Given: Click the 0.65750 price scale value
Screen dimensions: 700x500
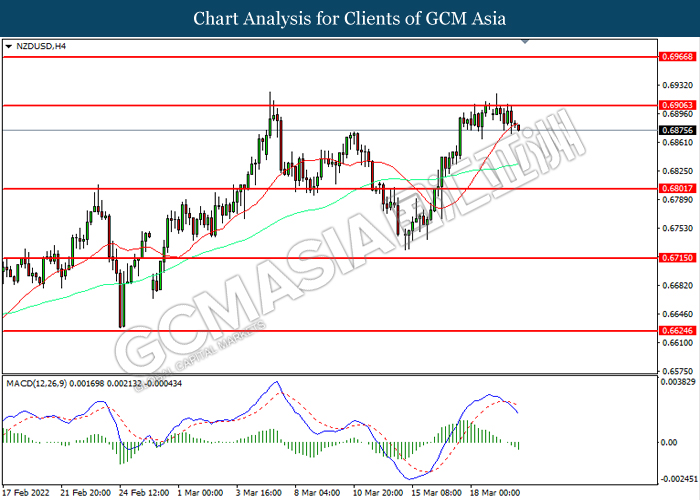Looking at the screenshot, I should tap(677, 371).
